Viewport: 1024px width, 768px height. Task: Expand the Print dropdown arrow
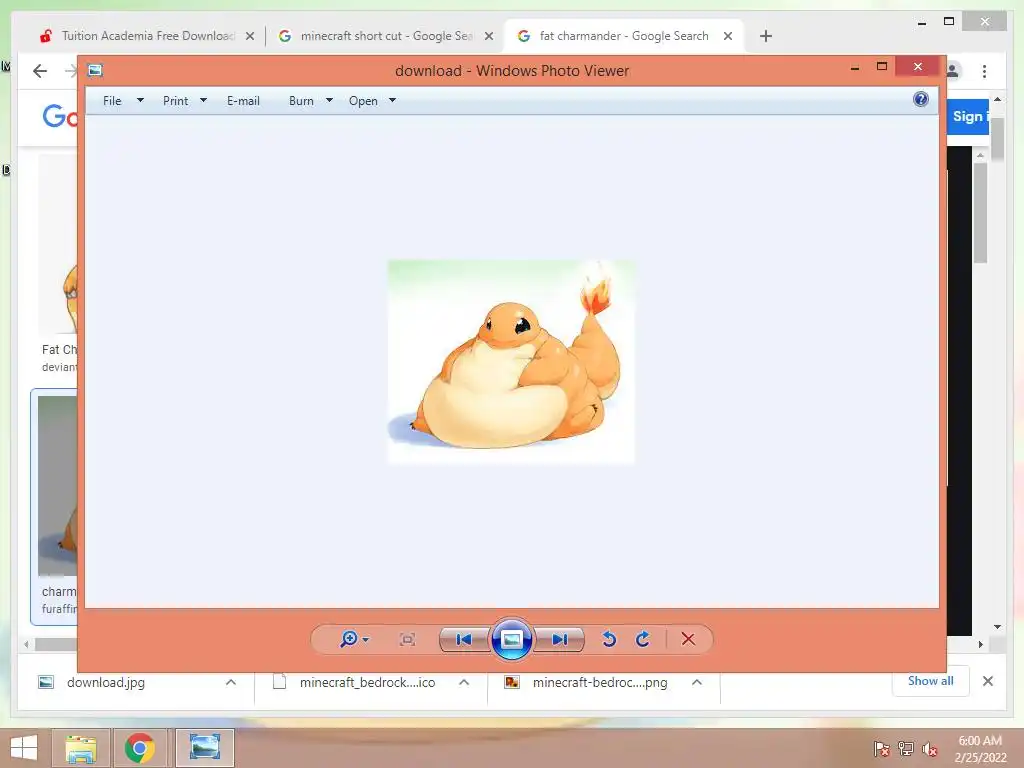pyautogui.click(x=203, y=101)
